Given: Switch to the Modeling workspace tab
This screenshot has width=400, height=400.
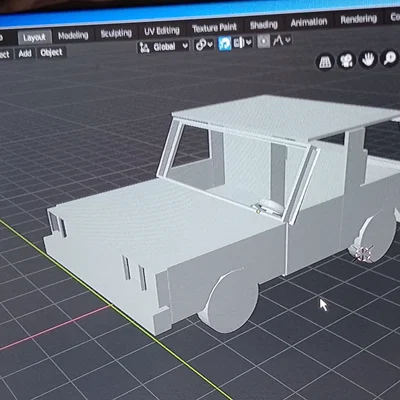Looking at the screenshot, I should click(73, 36).
